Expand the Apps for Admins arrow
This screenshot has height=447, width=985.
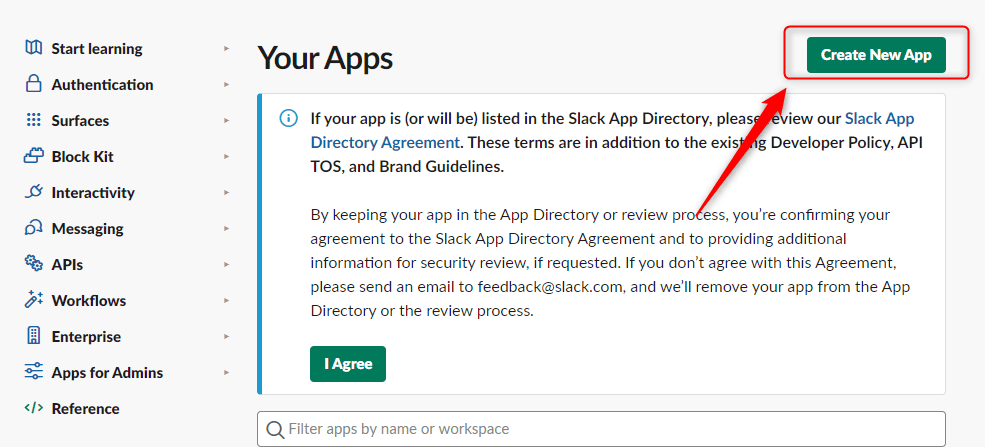[x=227, y=372]
